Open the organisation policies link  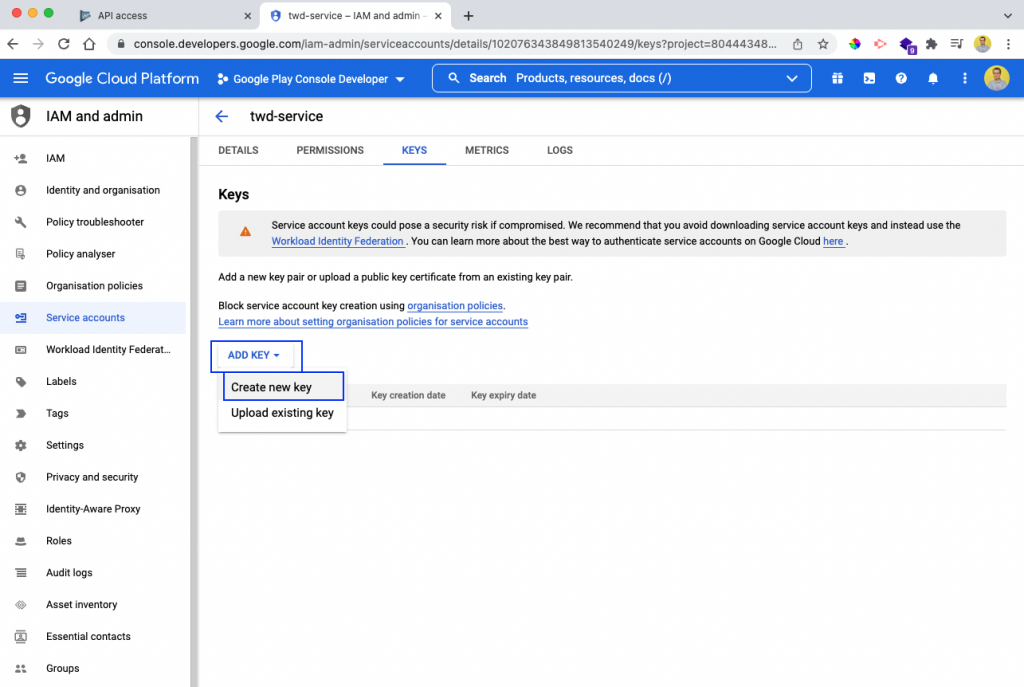[455, 306]
